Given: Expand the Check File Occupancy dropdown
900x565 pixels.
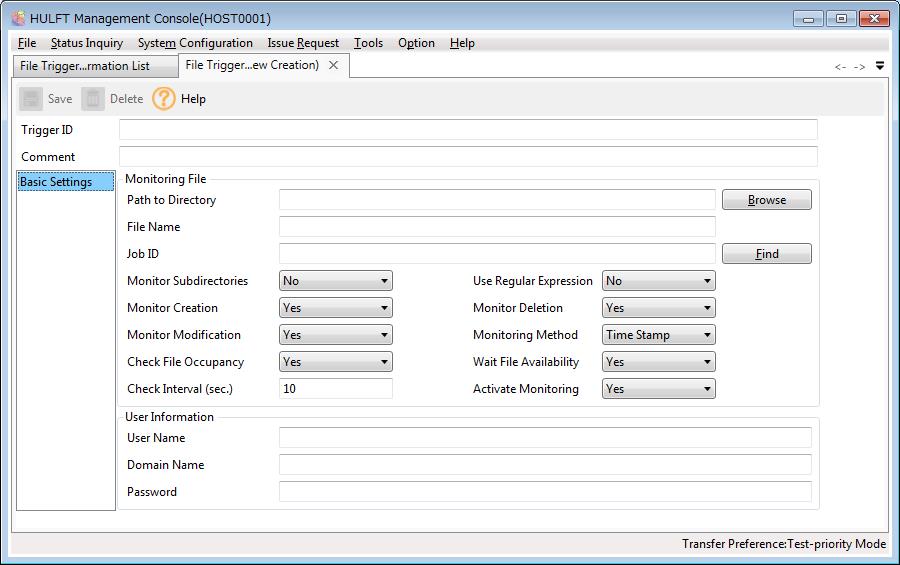Looking at the screenshot, I should pos(336,362).
